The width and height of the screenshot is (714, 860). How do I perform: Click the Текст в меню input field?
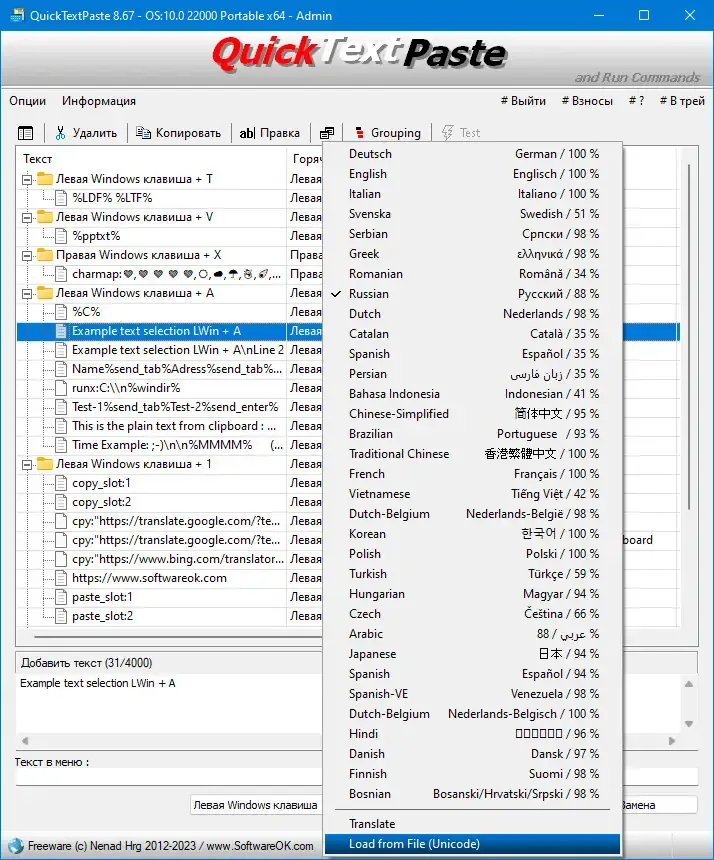click(169, 777)
